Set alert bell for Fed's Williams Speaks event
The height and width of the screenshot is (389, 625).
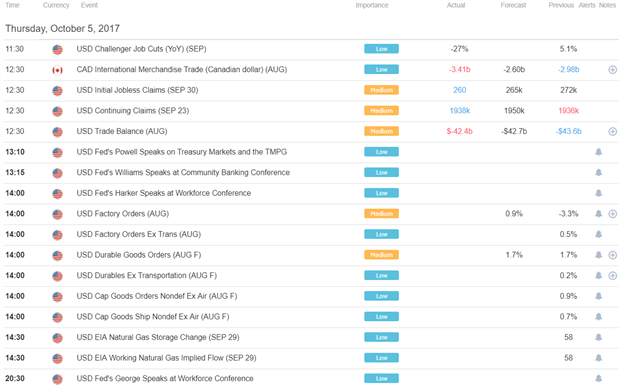pyautogui.click(x=598, y=173)
